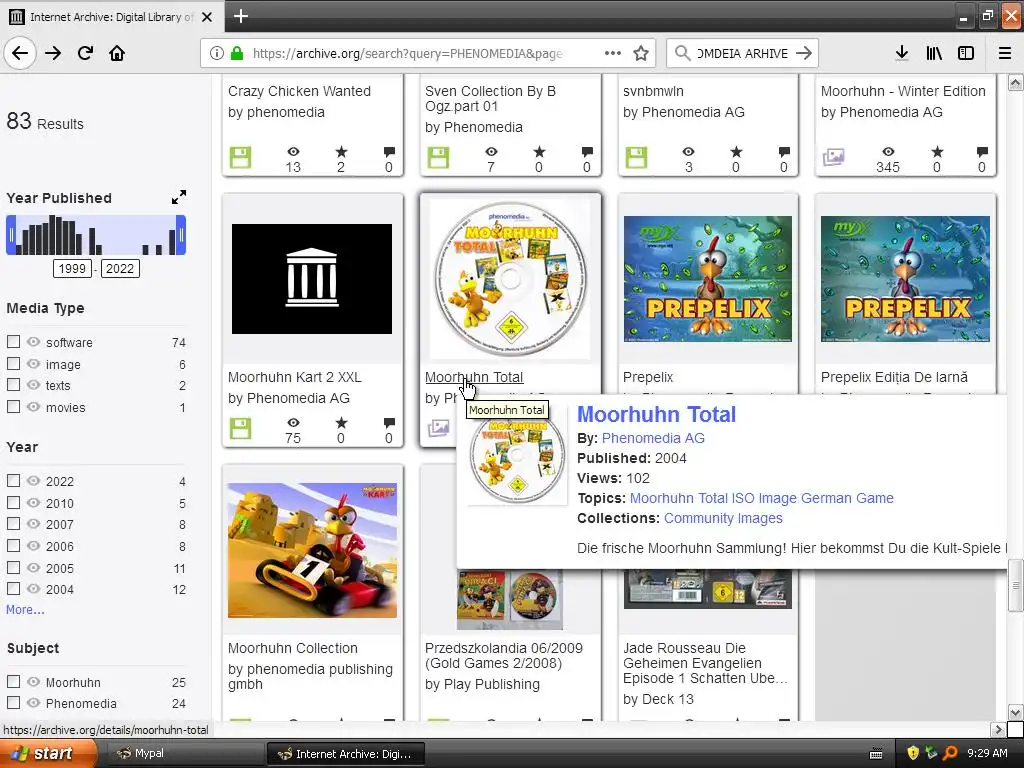The height and width of the screenshot is (768, 1024).
Task: Close the Internet Archive tab
Action: tap(207, 17)
